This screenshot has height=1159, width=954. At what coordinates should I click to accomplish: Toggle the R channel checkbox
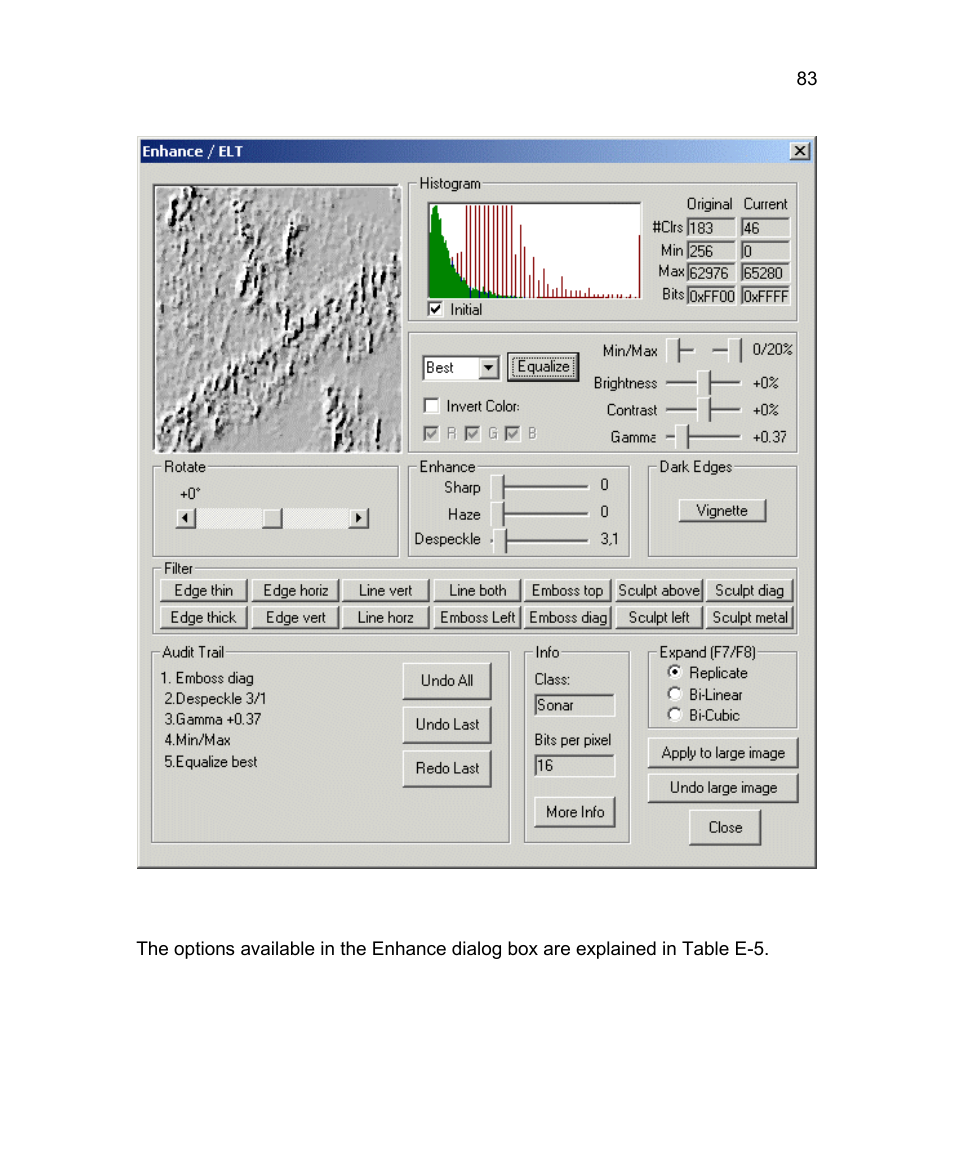pyautogui.click(x=432, y=433)
